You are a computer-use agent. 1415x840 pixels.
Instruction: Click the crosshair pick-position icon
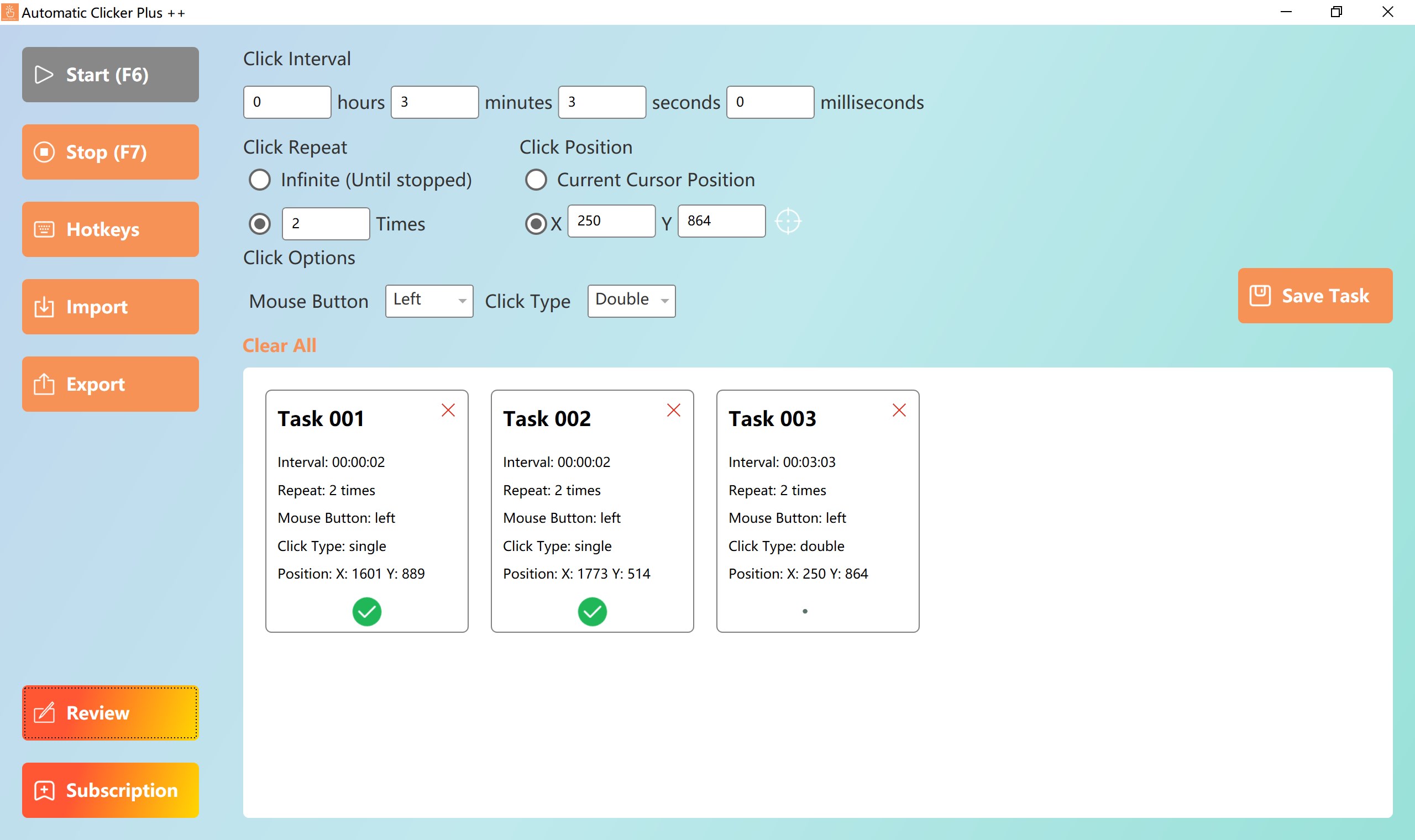click(x=788, y=221)
